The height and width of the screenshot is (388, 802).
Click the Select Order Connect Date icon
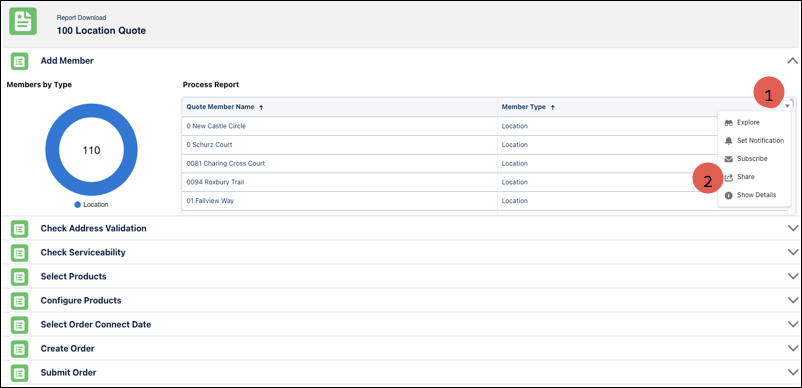click(19, 325)
